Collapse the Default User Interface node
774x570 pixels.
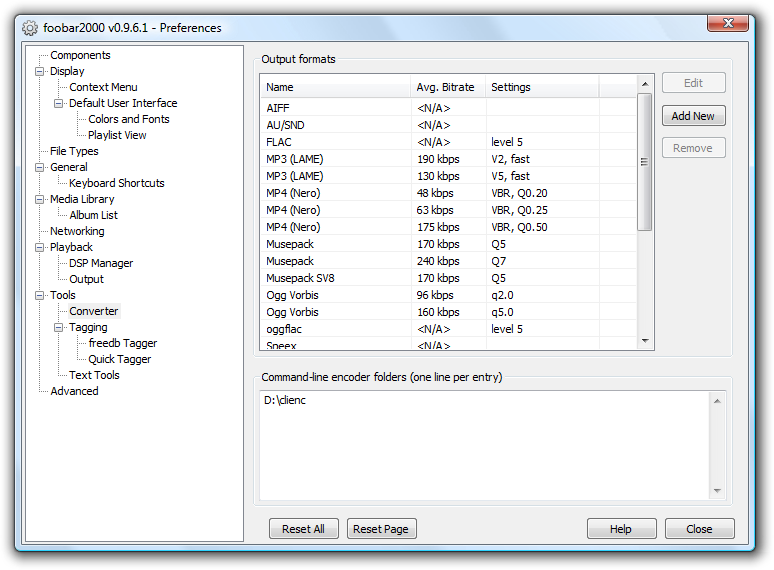click(x=59, y=104)
